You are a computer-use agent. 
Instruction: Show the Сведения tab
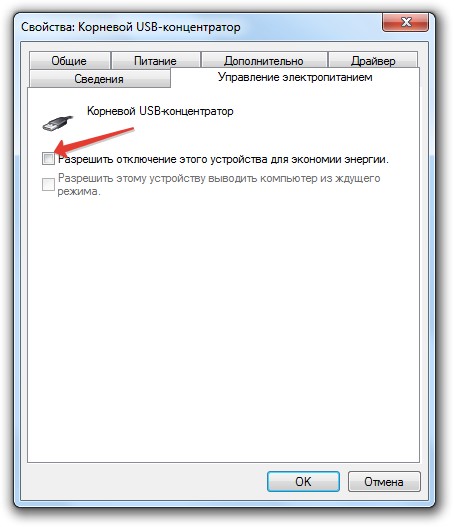pos(99,79)
